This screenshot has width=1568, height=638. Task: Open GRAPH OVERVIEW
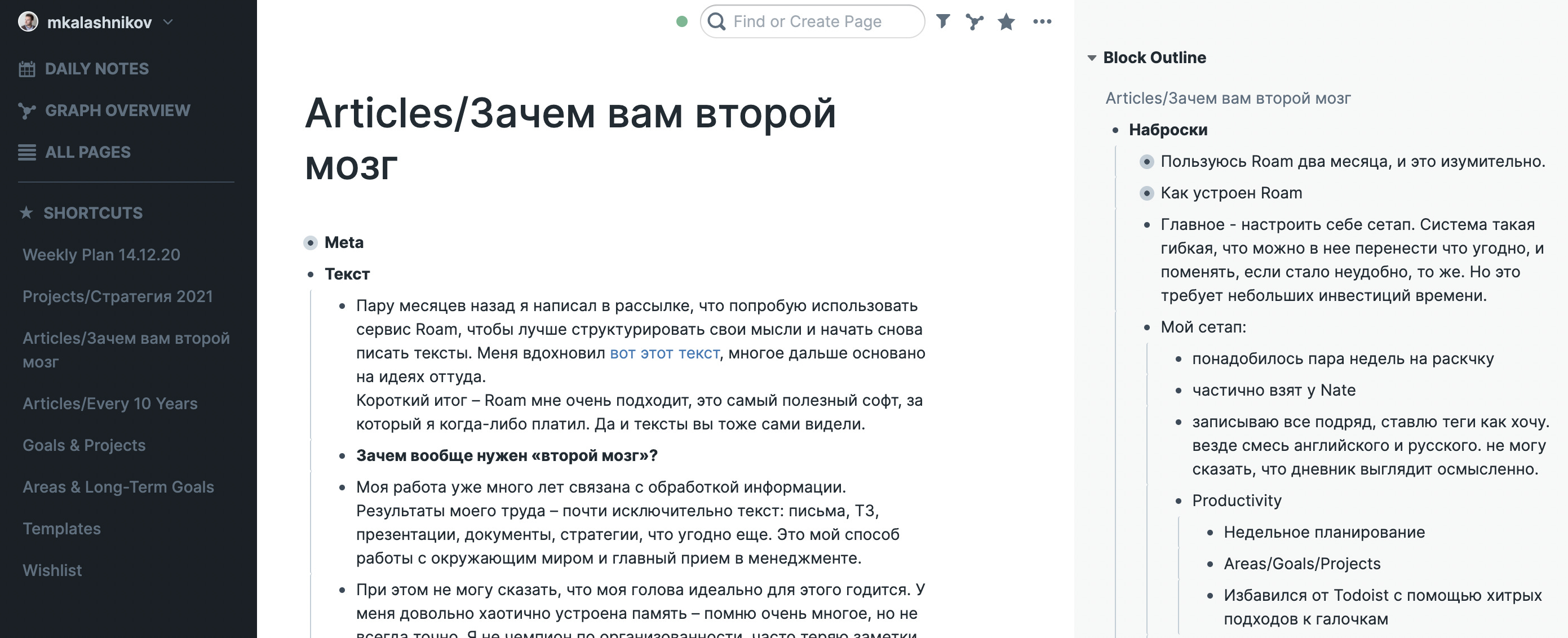(x=117, y=110)
